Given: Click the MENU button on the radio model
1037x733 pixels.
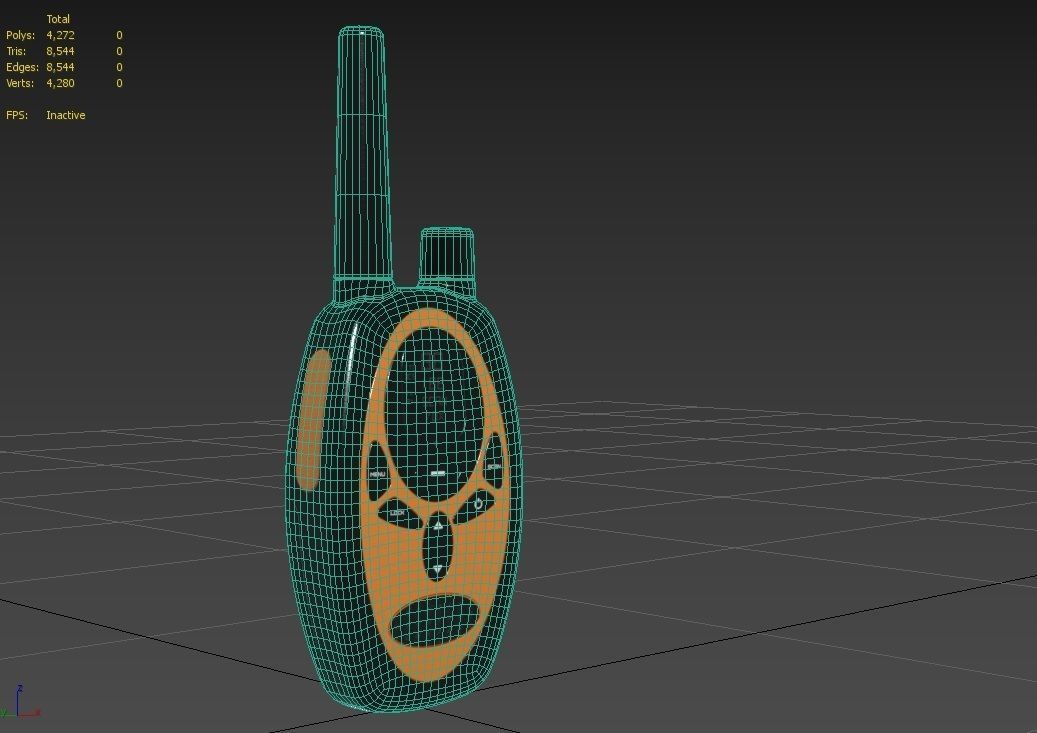Looking at the screenshot, I should click(x=377, y=471).
